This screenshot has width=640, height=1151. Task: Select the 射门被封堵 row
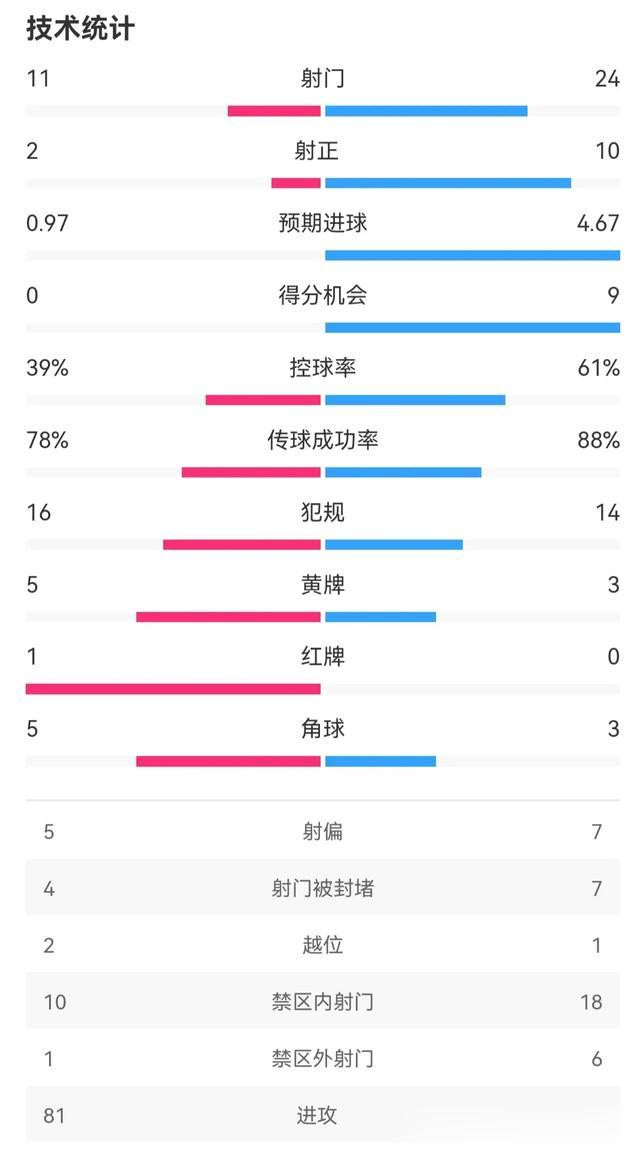point(322,888)
